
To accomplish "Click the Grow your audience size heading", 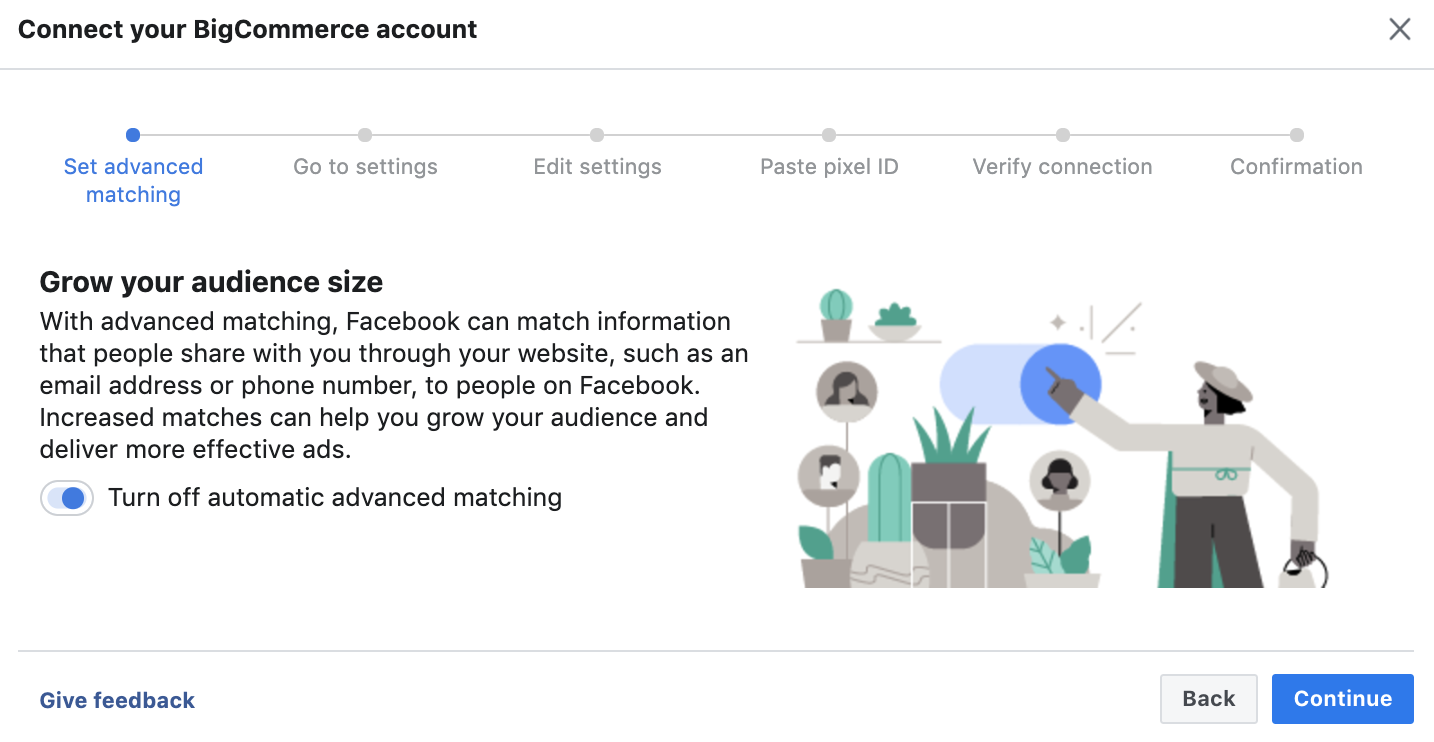I will pyautogui.click(x=211, y=282).
